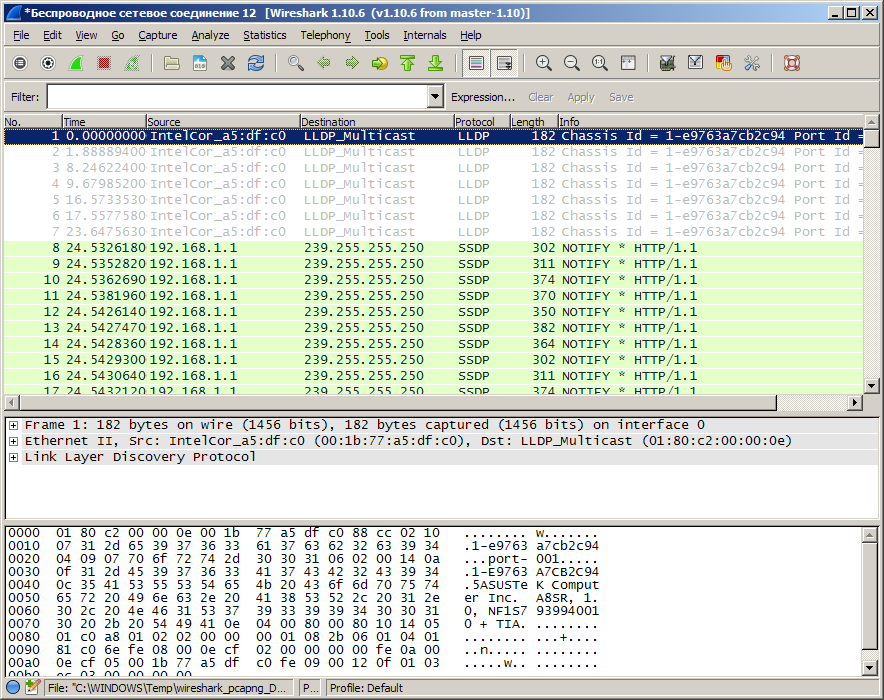Click Profile: Default in status bar
This screenshot has width=884, height=700.
(366, 688)
